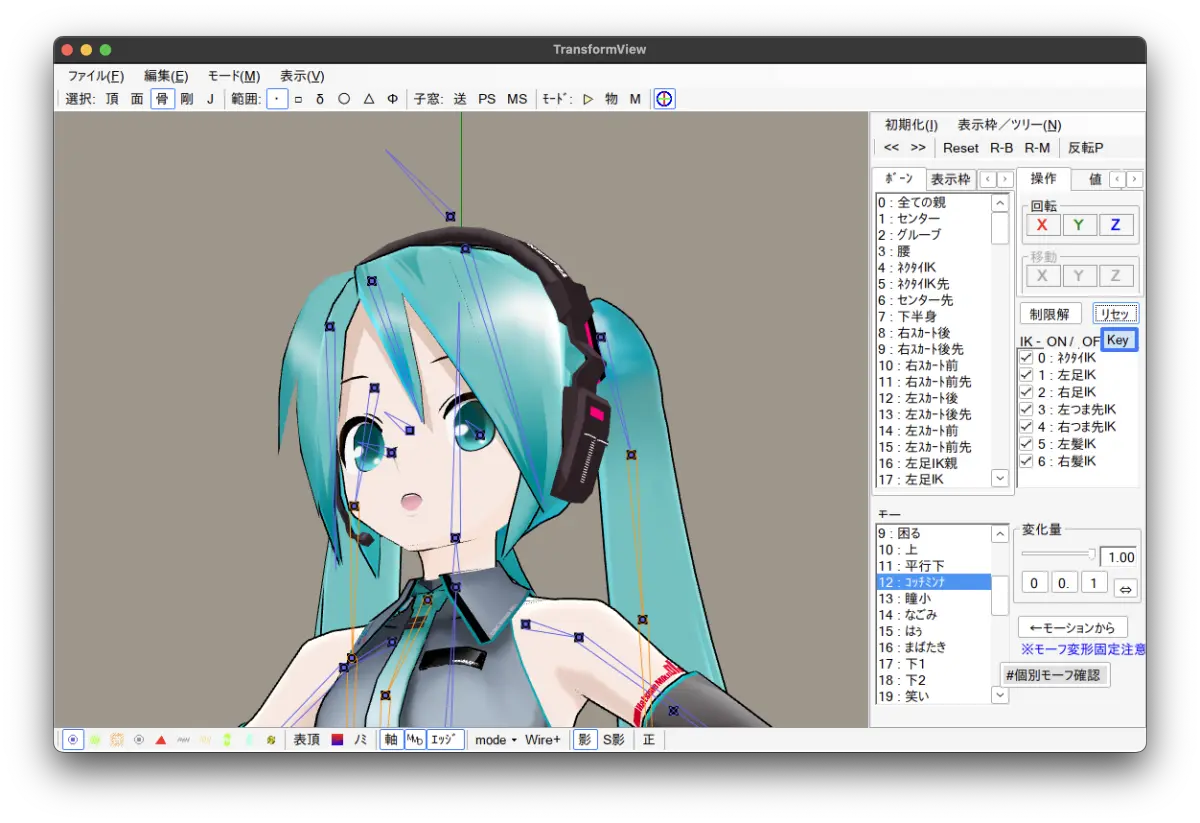Click the olive knot icon in bottom bar
Screen dimensions: 1200x823
tap(270, 740)
